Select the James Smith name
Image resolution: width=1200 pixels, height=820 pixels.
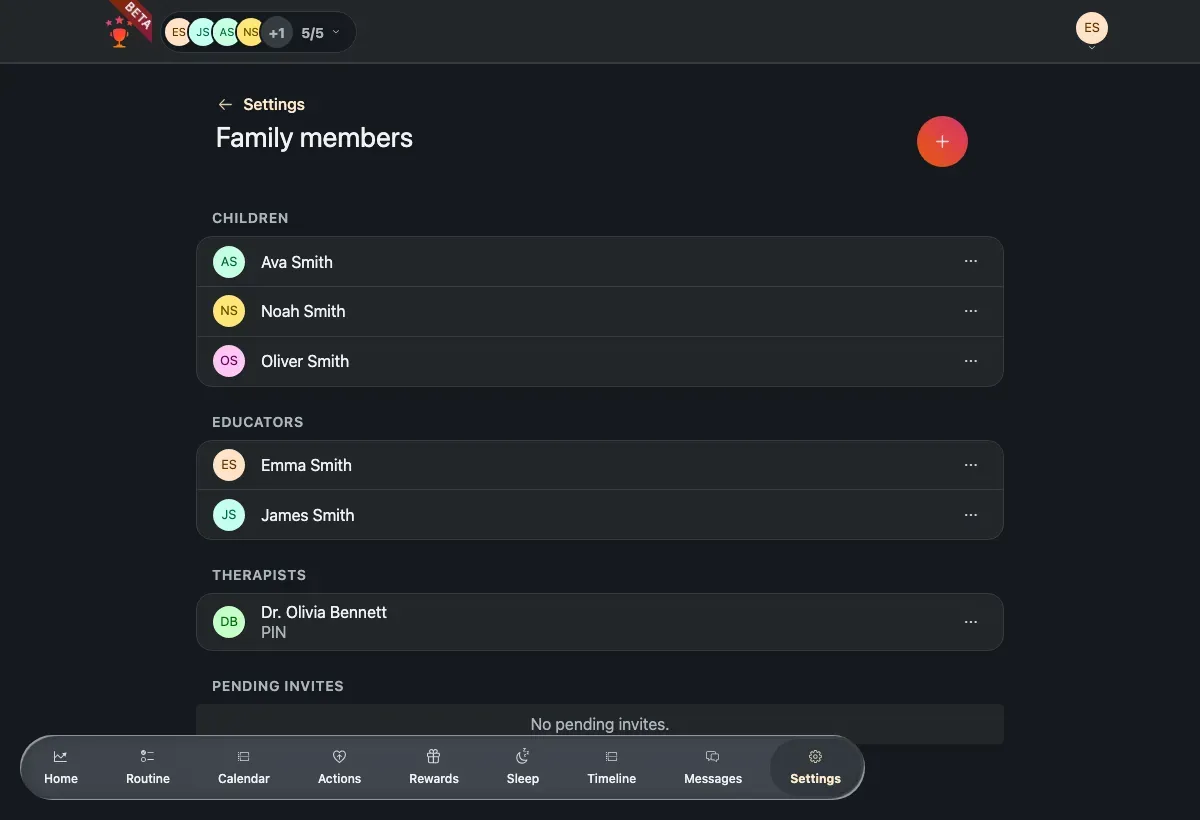tap(308, 515)
